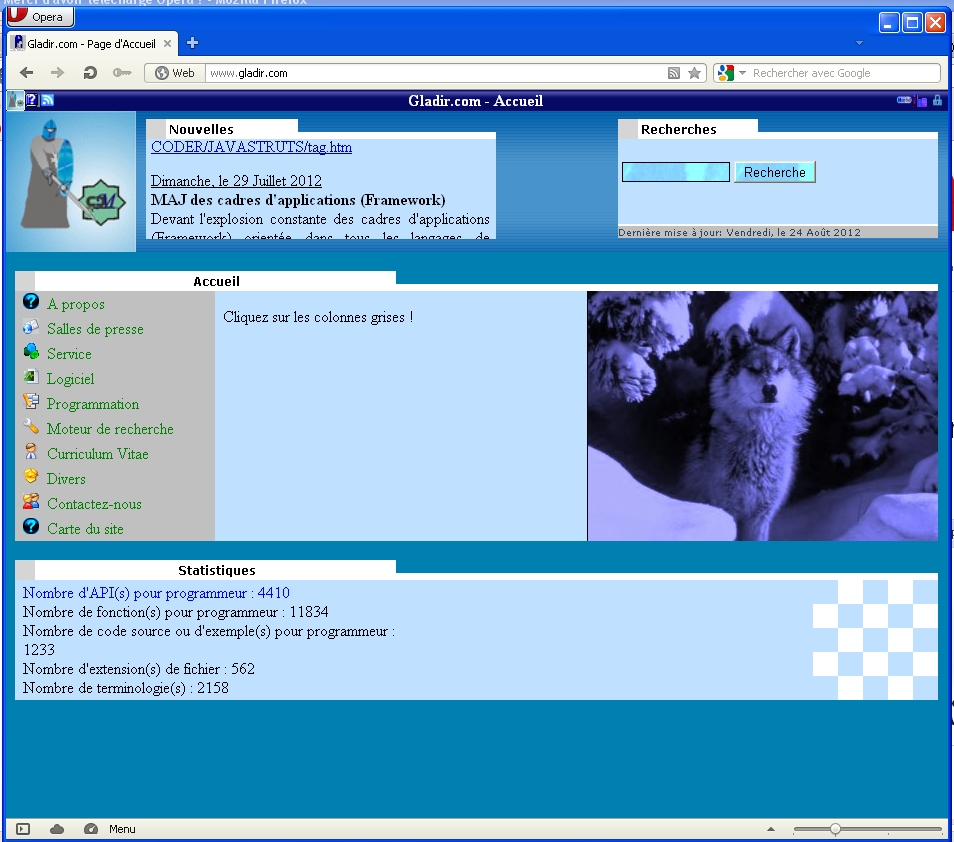Click the RSS feed icon in address bar
954x842 pixels.
pyautogui.click(x=674, y=73)
